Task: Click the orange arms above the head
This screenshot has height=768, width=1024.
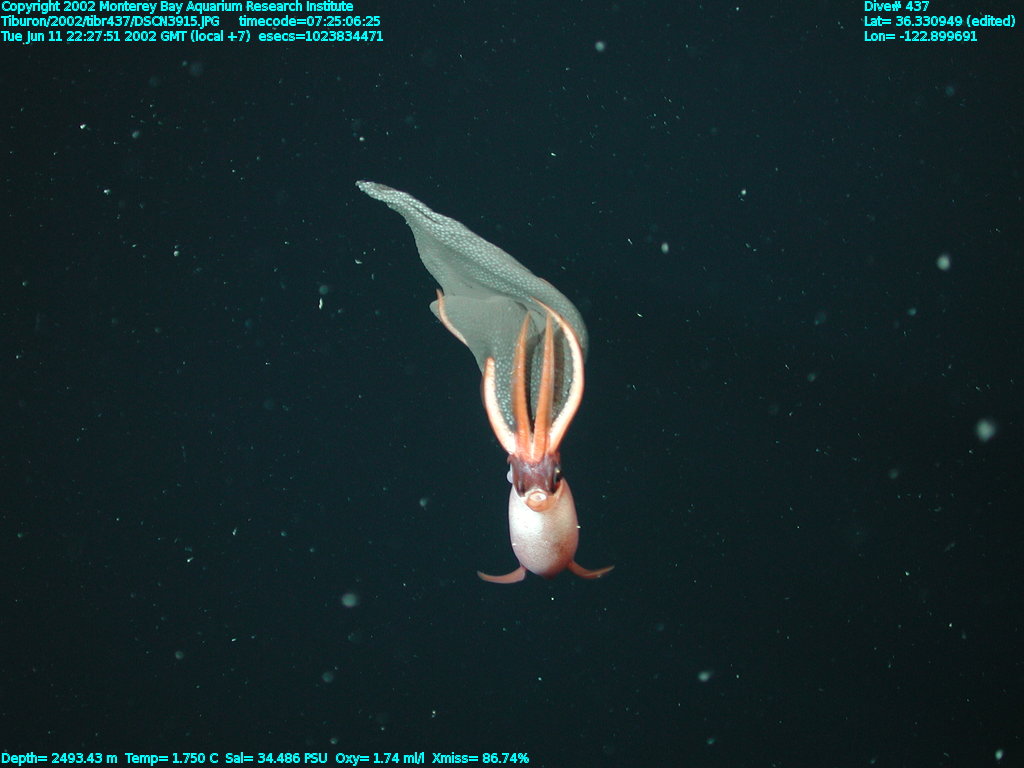Action: pos(534,390)
